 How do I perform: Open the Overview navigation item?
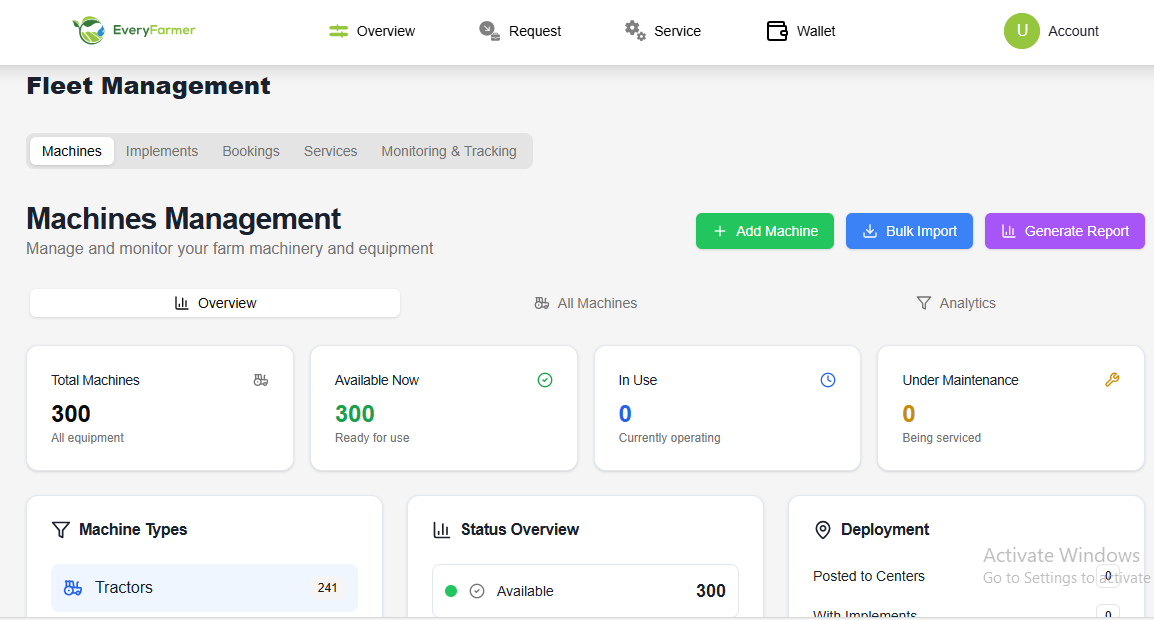pyautogui.click(x=372, y=31)
